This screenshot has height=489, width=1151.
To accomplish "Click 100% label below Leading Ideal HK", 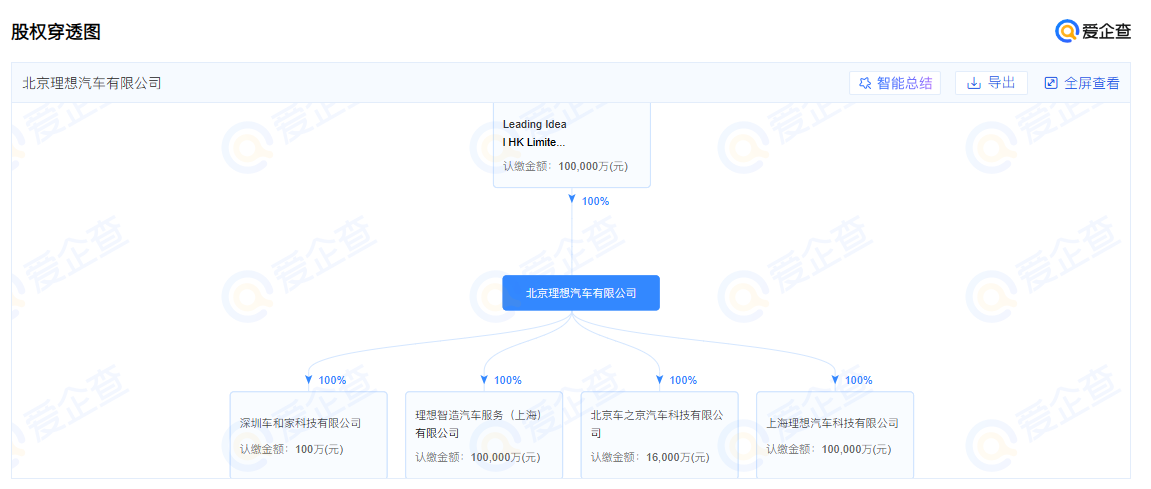I will tap(595, 201).
